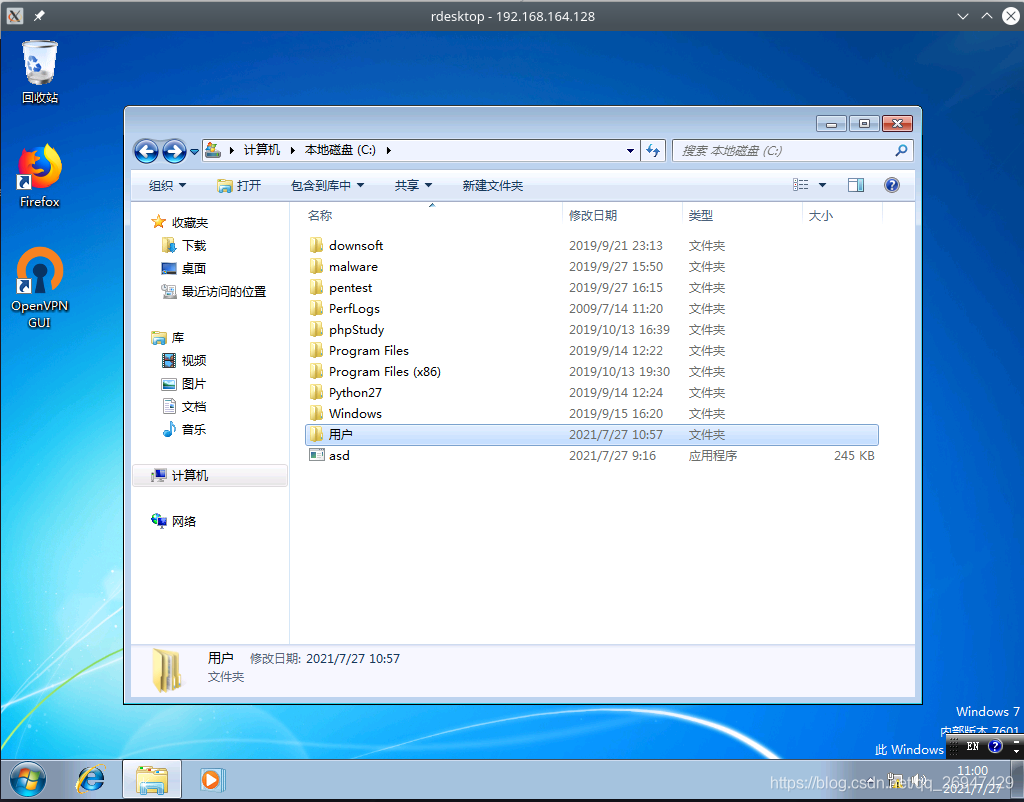This screenshot has height=802, width=1024.
Task: Click the EN language indicator
Action: click(972, 746)
